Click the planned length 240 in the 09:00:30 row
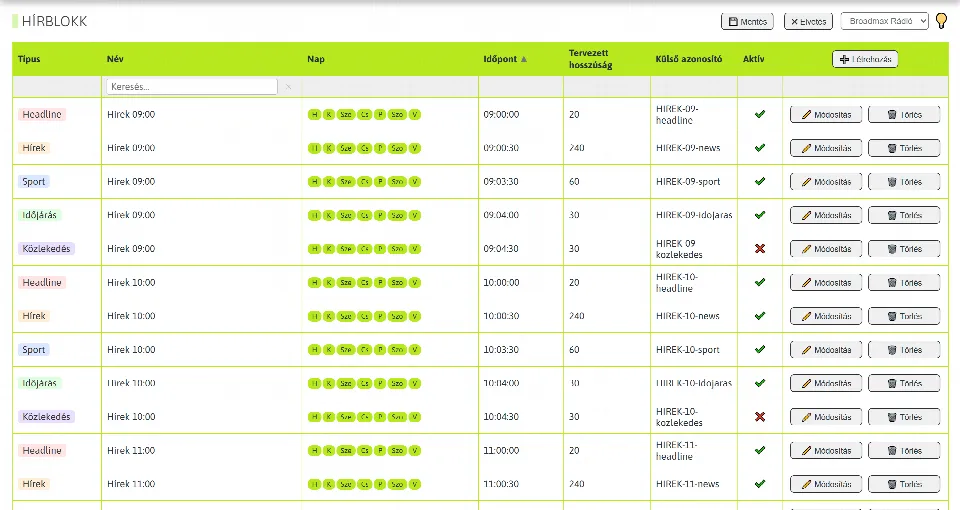This screenshot has width=960, height=510. 577,148
